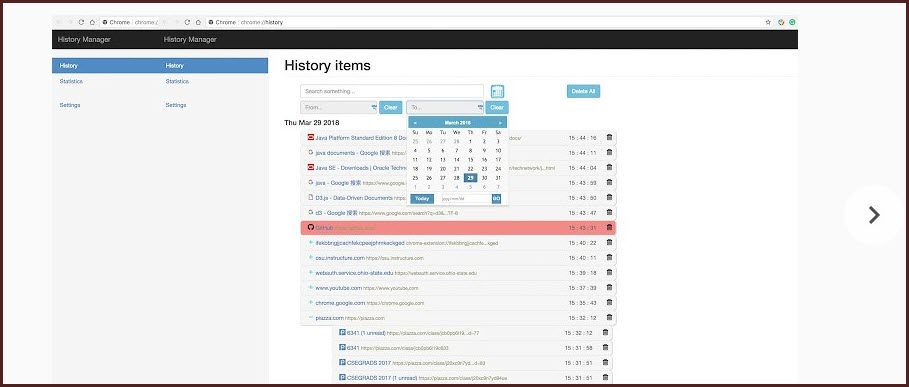Open the java documents Google search link

pos(353,152)
